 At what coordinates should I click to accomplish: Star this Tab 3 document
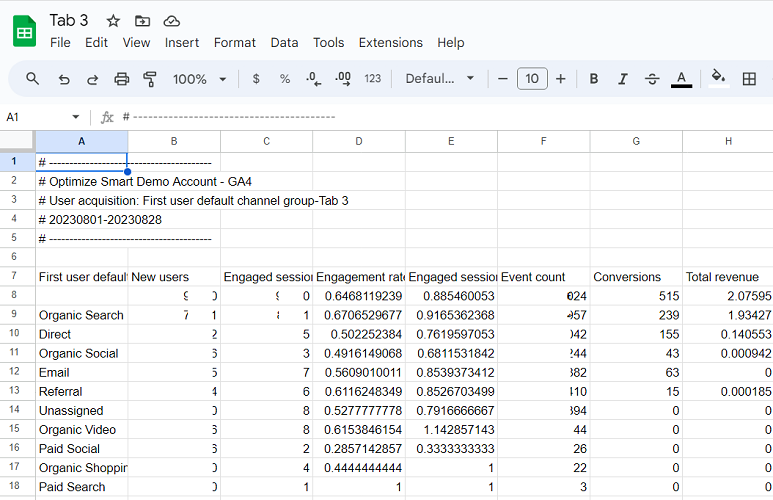[x=113, y=21]
